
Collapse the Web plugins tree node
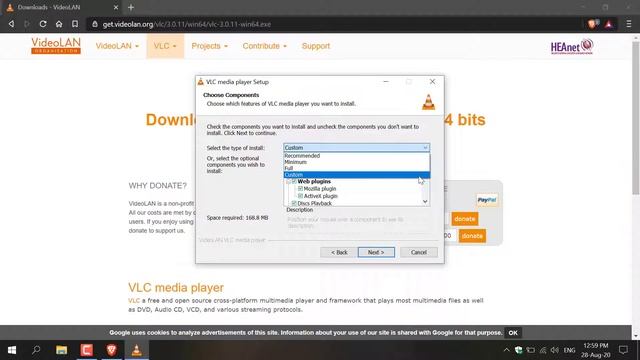[x=288, y=181]
